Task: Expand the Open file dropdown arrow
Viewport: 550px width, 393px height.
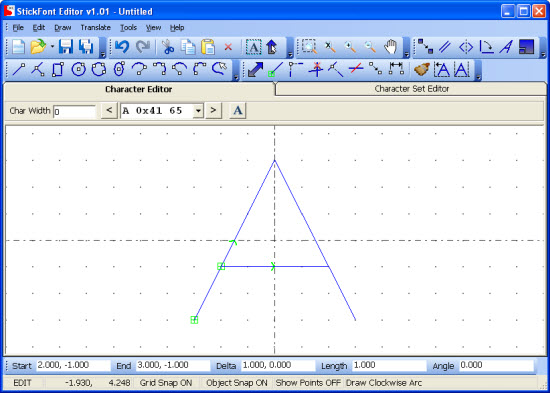Action: click(x=52, y=47)
